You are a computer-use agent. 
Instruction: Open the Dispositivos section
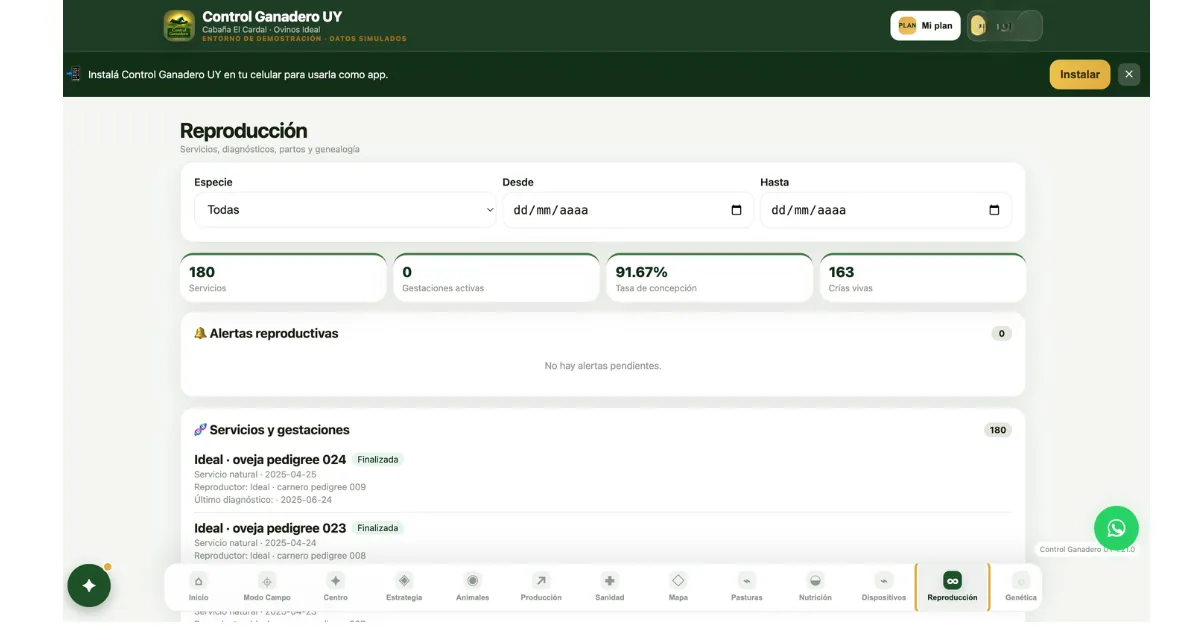point(884,587)
